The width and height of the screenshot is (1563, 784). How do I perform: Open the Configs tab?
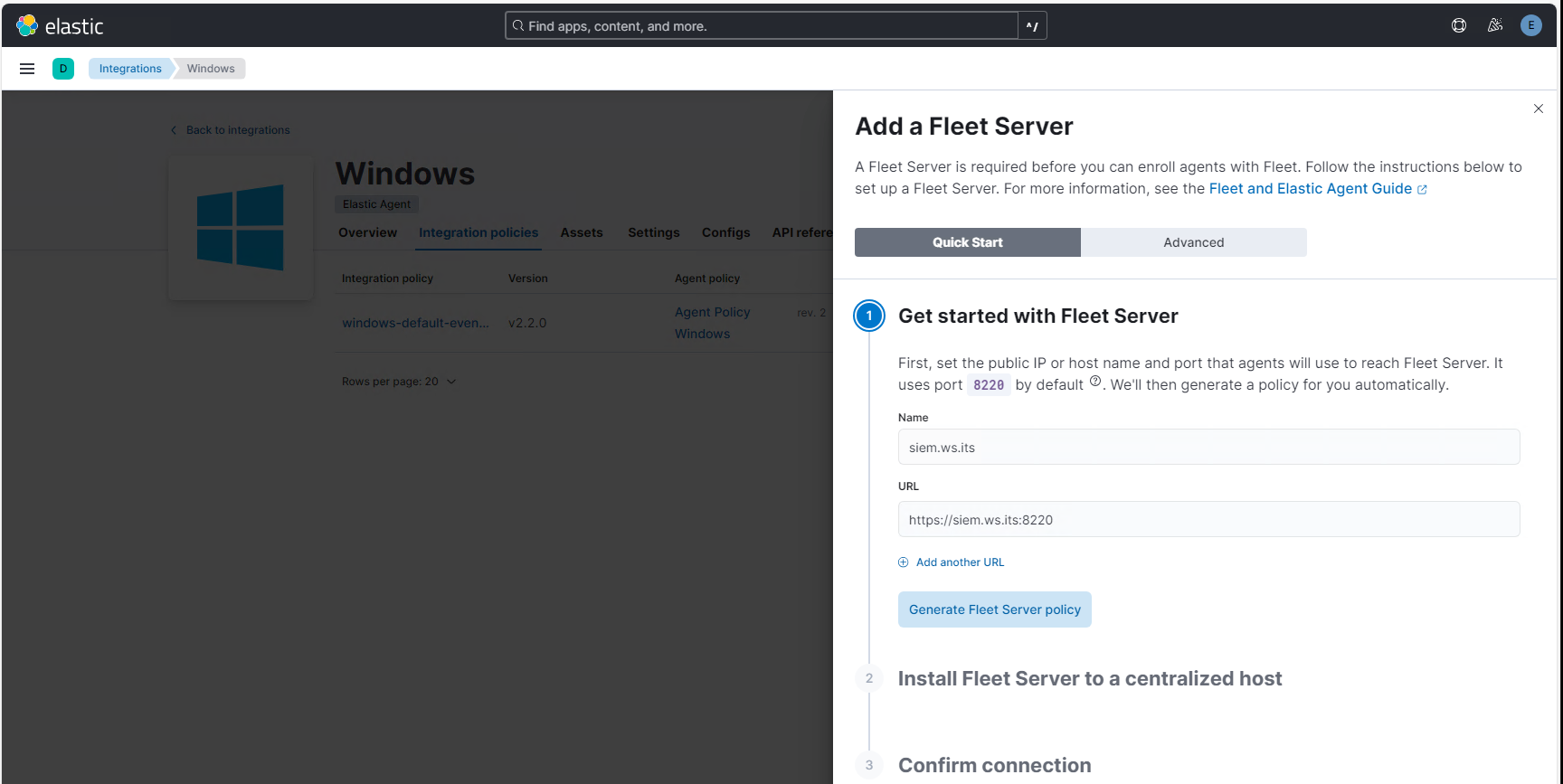pyautogui.click(x=726, y=232)
